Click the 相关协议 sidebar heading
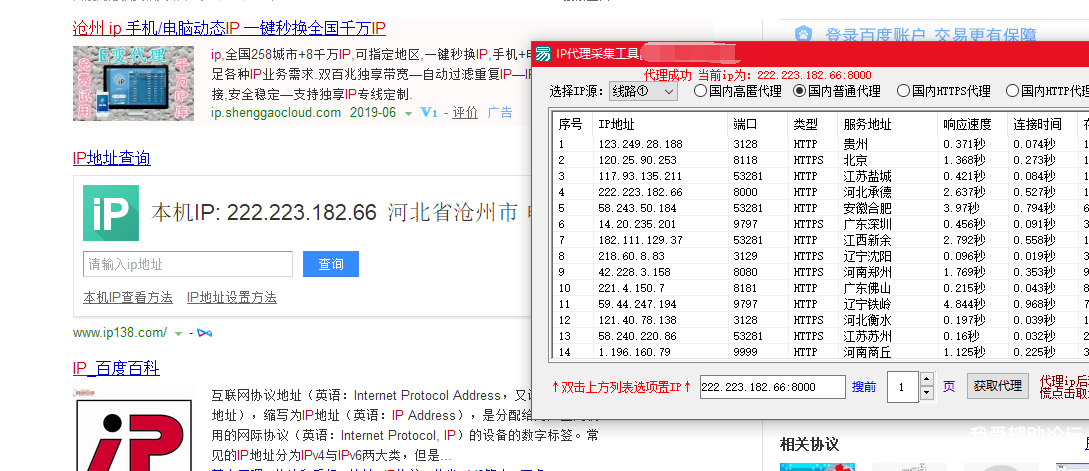Screen dimensions: 1089x471 coord(809,444)
